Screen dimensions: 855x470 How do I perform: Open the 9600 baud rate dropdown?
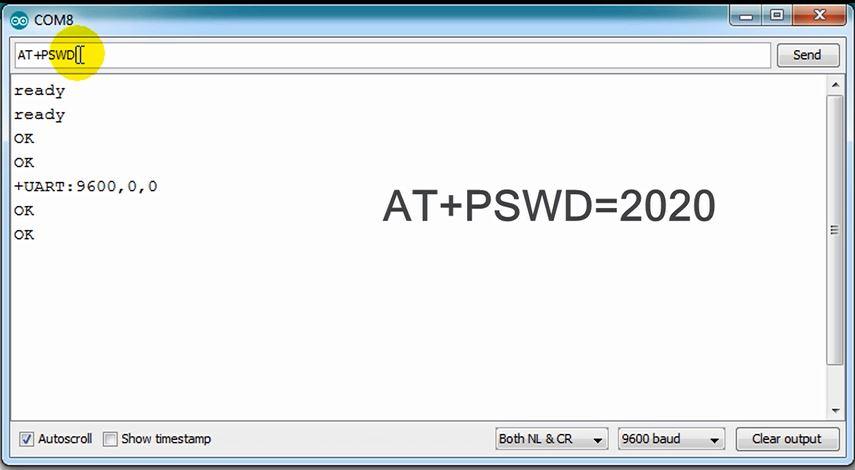coord(671,439)
